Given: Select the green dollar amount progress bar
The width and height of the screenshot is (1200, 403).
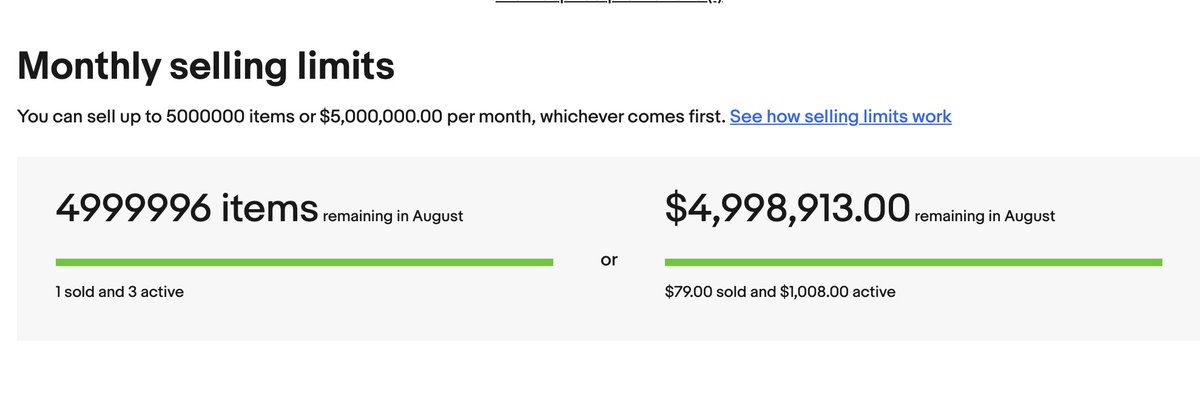Looking at the screenshot, I should coord(913,262).
